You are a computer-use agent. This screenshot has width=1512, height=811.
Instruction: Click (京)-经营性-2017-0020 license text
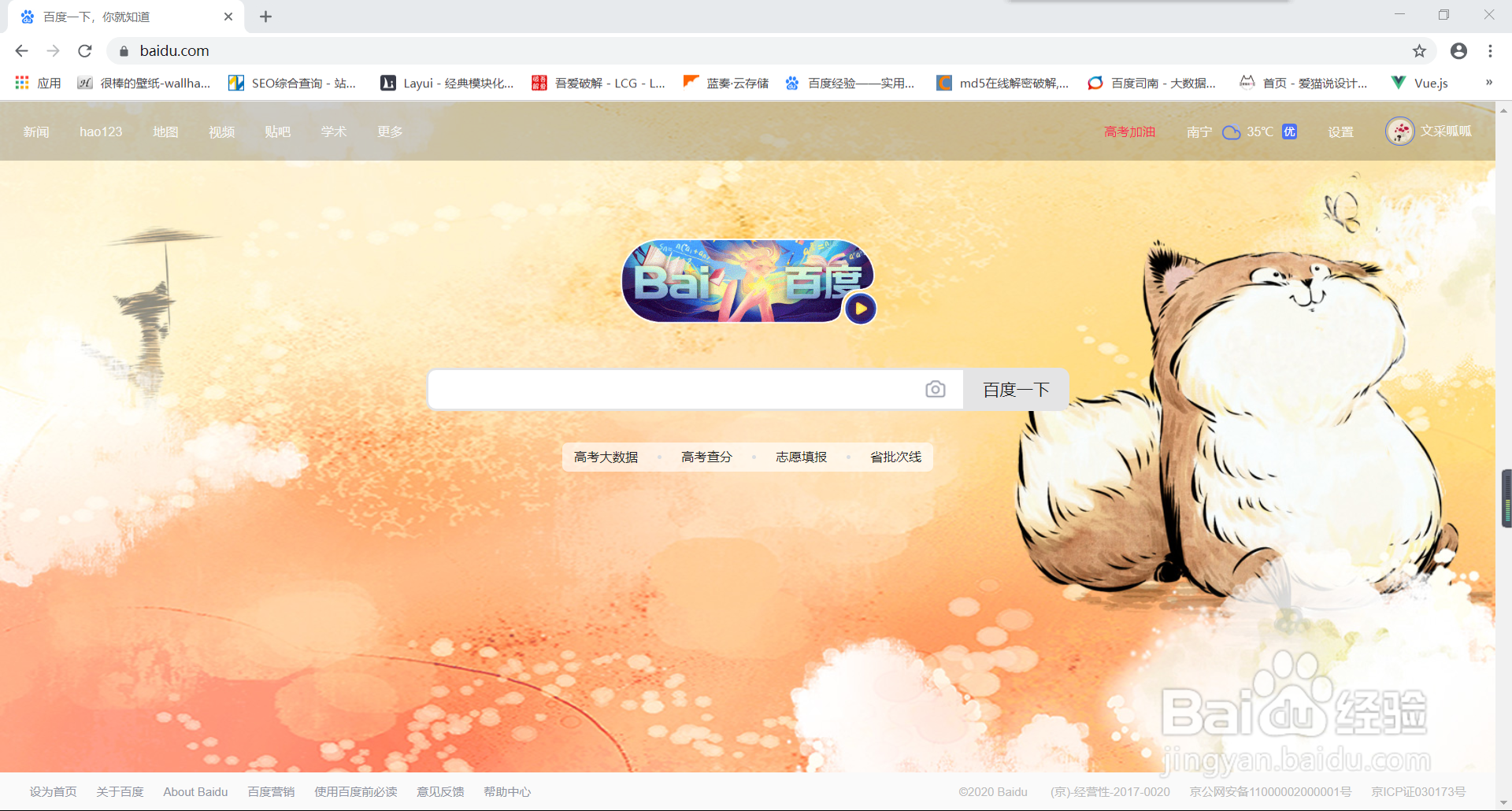coord(1110,791)
